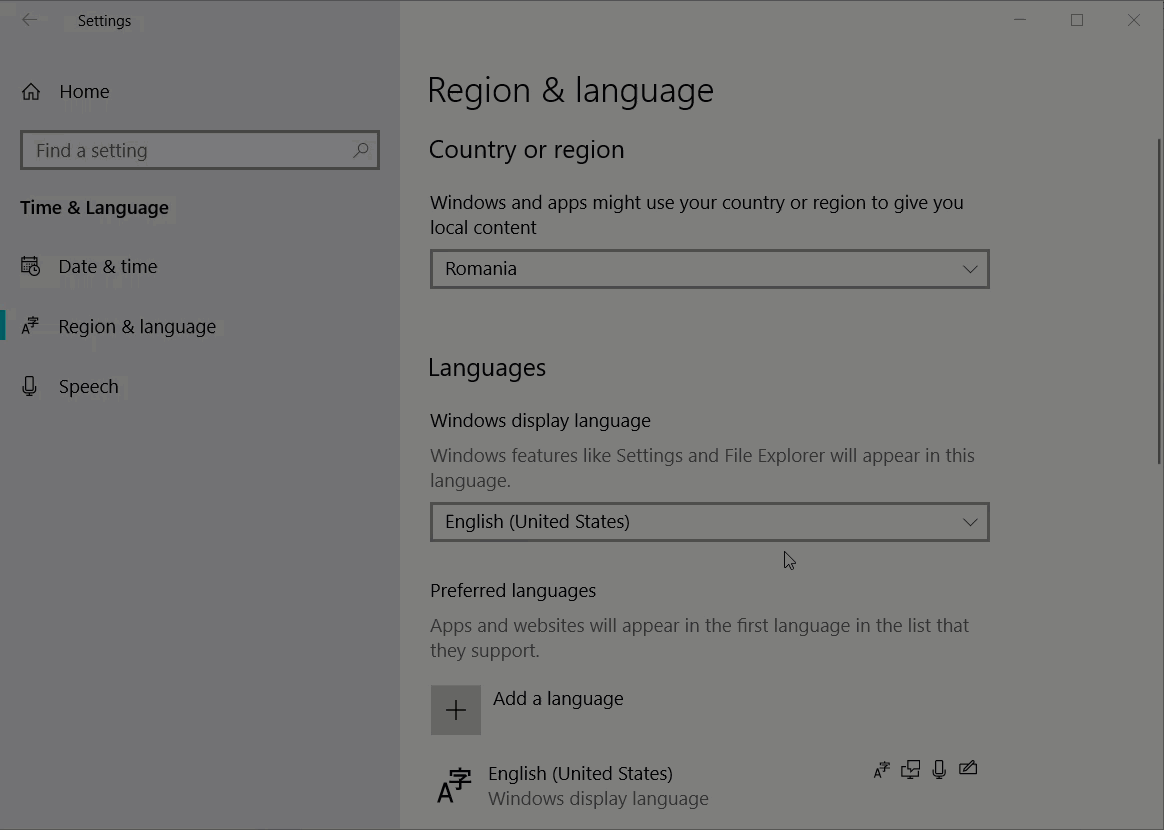Click the plus icon to add a language
This screenshot has height=830, width=1164.
point(456,710)
